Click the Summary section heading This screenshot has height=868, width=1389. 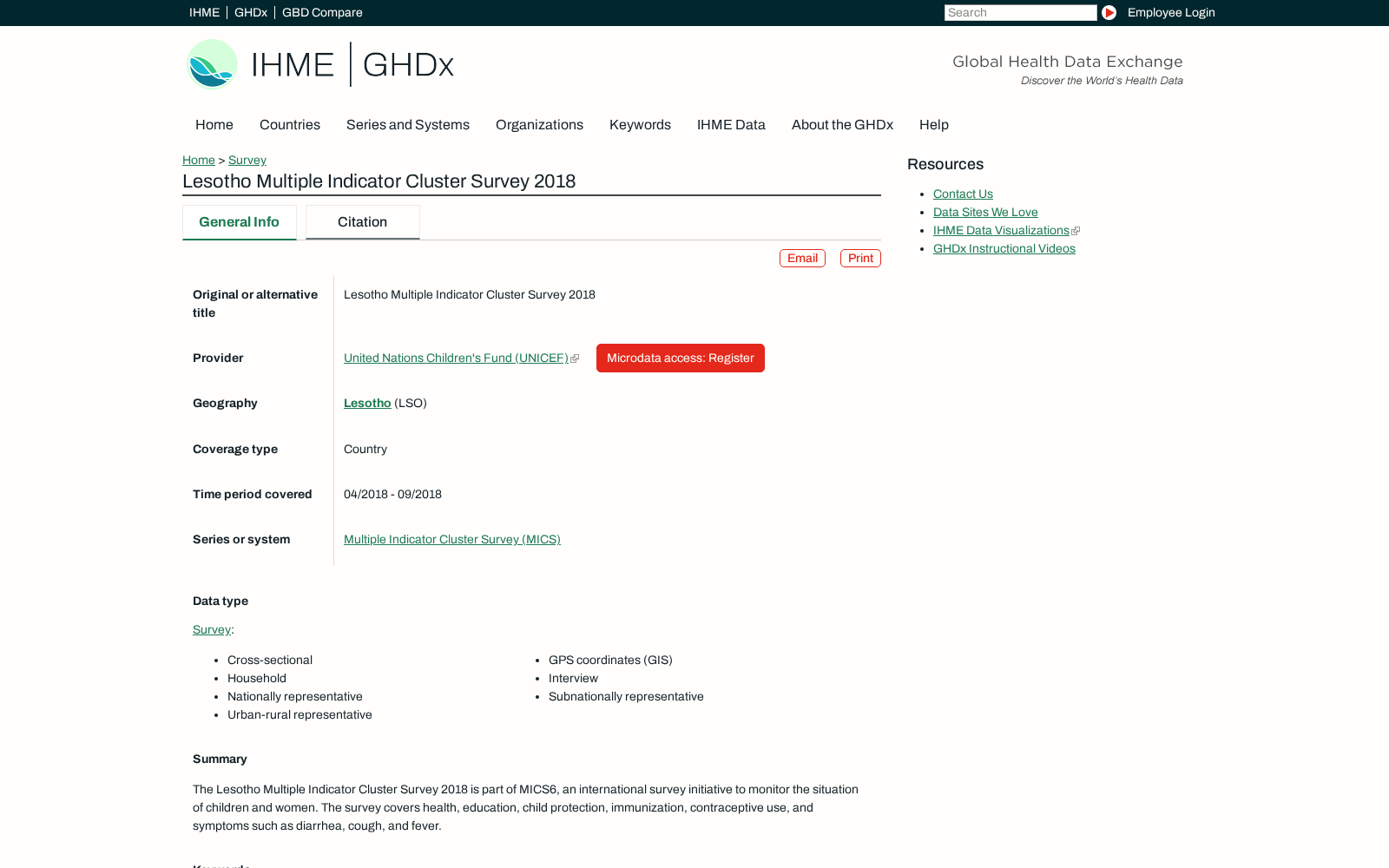point(220,759)
